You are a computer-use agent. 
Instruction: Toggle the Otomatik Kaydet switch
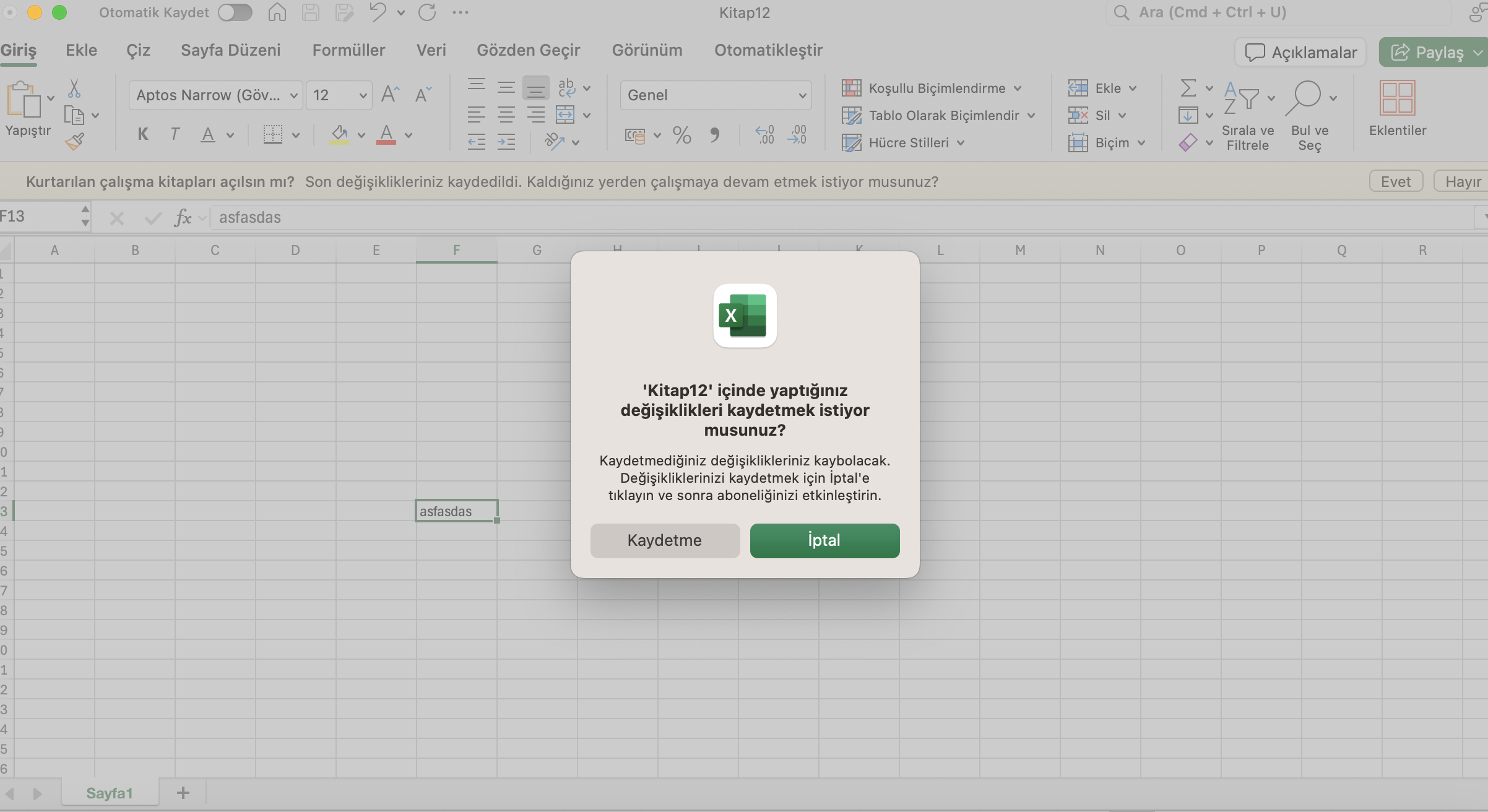point(235,12)
